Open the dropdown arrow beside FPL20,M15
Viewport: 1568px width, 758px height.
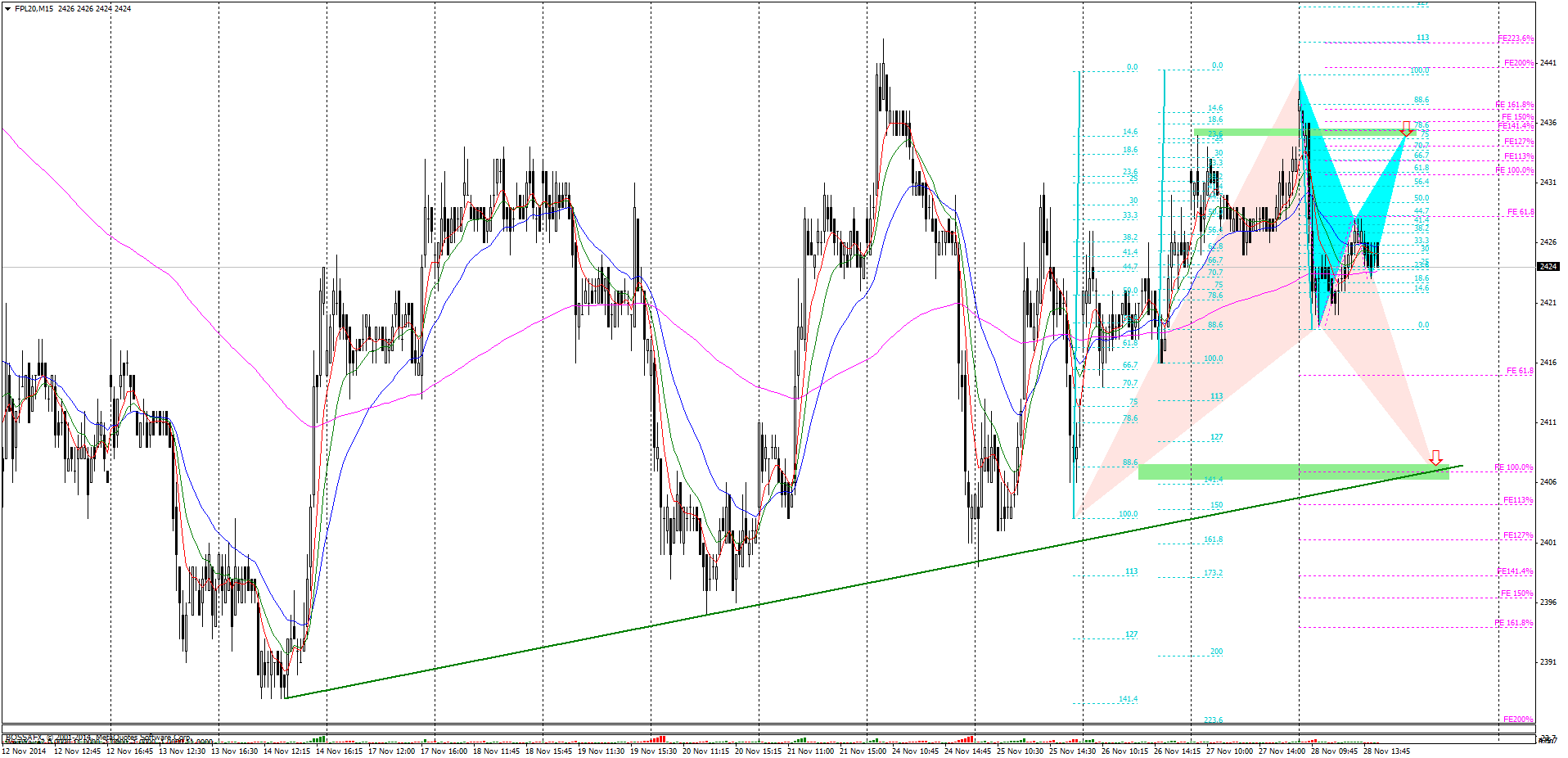point(8,8)
